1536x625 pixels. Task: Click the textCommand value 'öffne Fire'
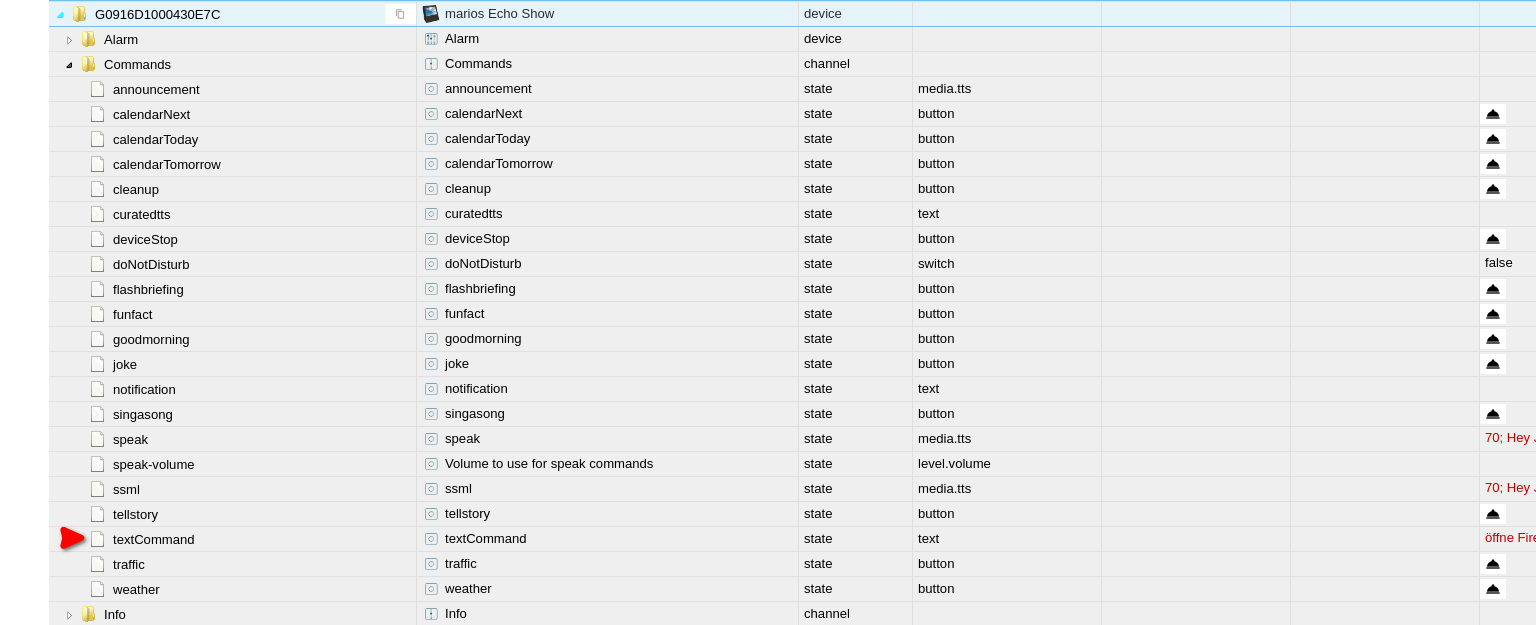(x=1510, y=538)
